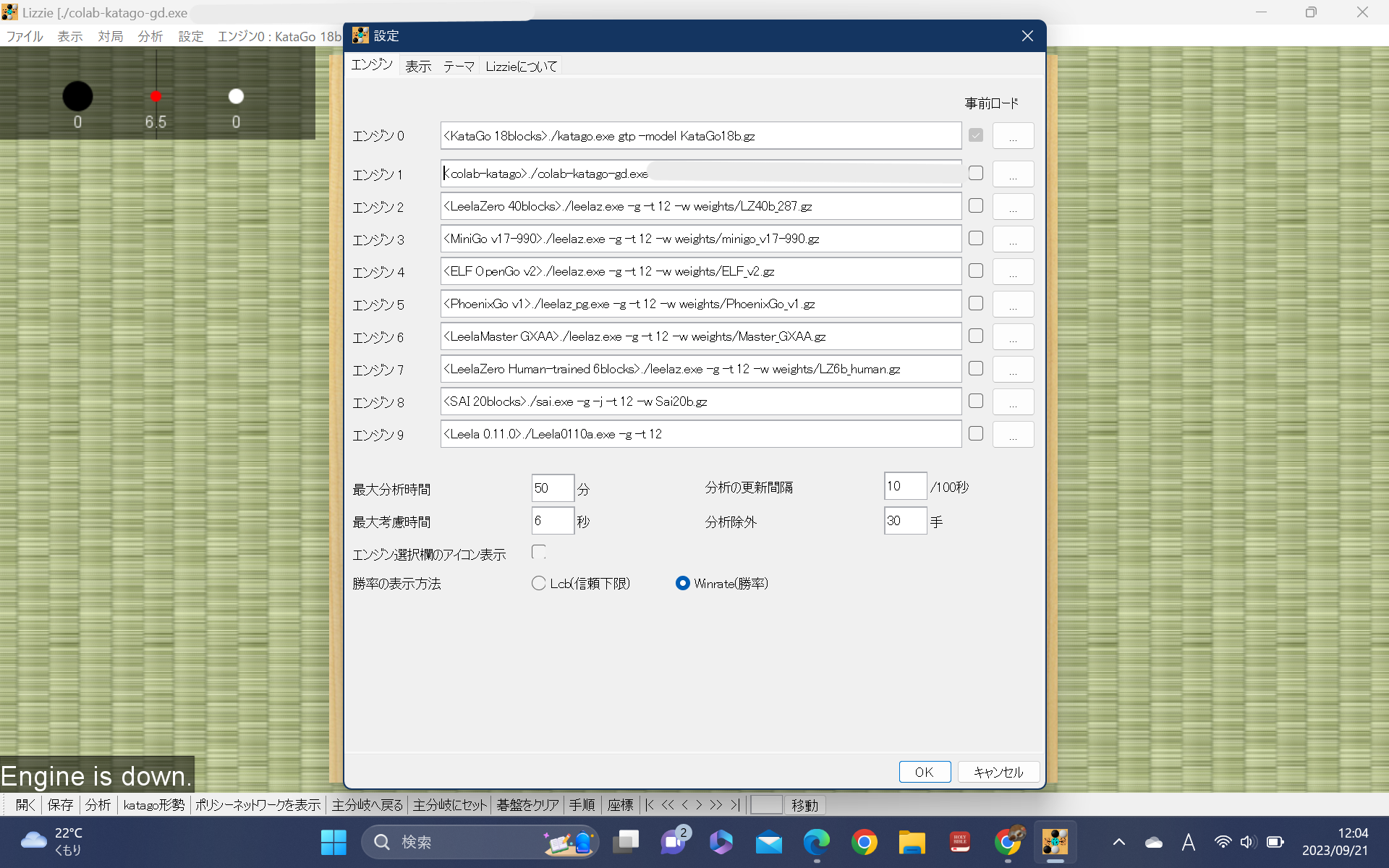Open the 対局 menu

click(x=111, y=36)
